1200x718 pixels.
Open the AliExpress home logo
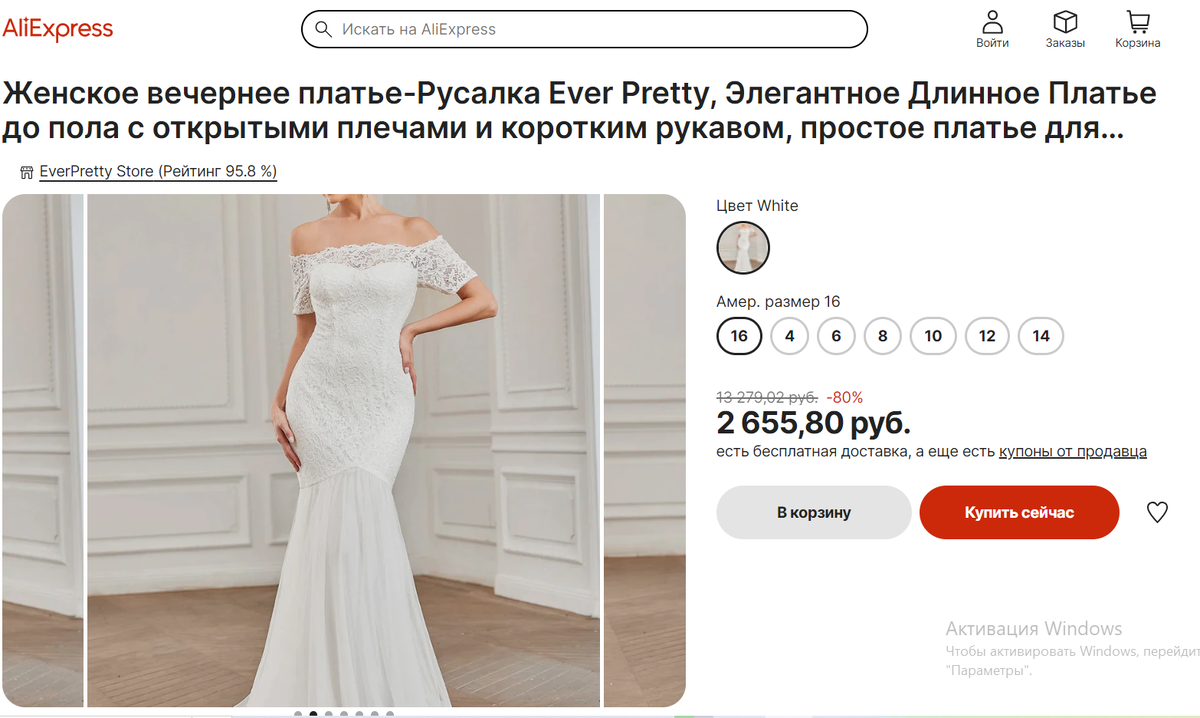(57, 29)
